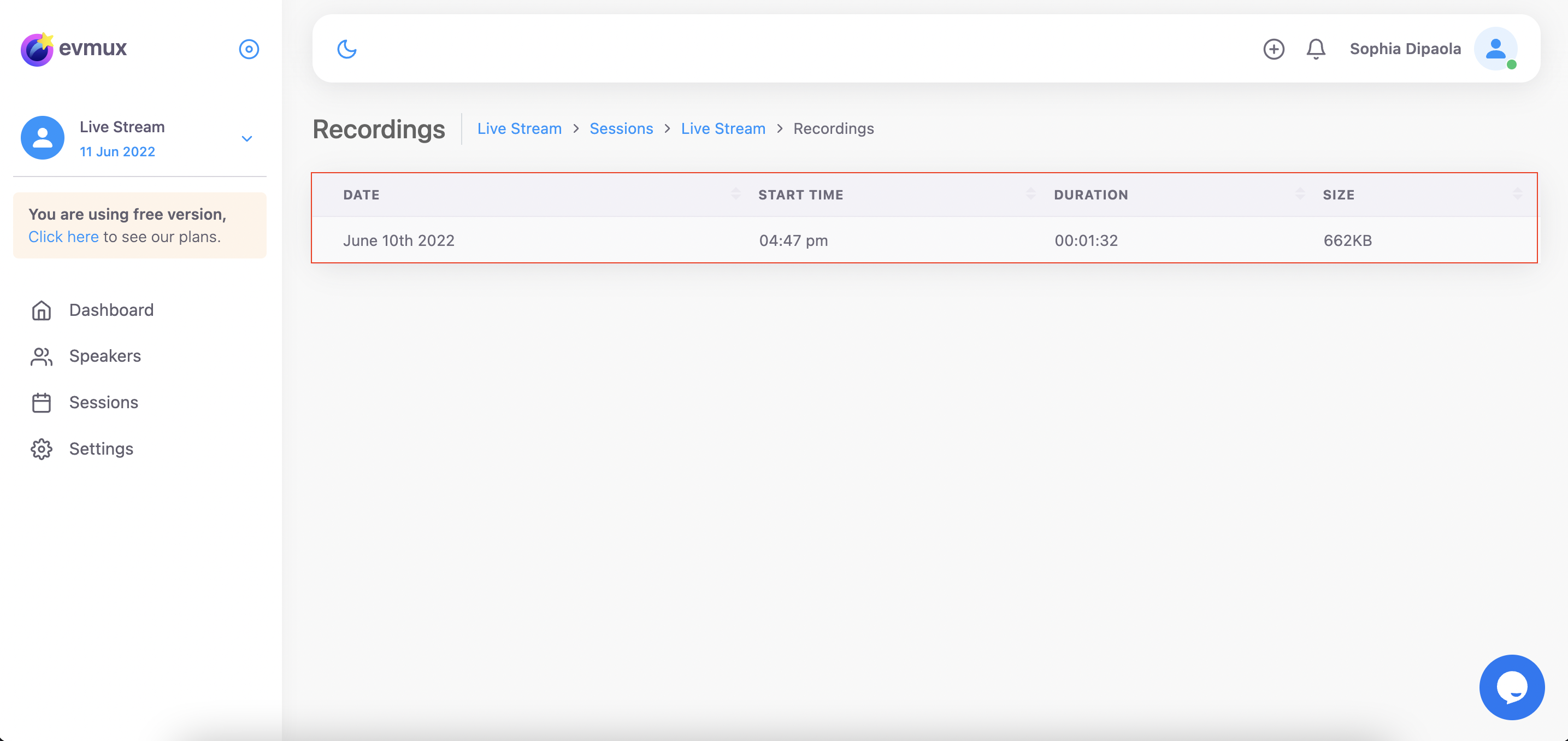
Task: Sort by DURATION column header
Action: pyautogui.click(x=1091, y=195)
